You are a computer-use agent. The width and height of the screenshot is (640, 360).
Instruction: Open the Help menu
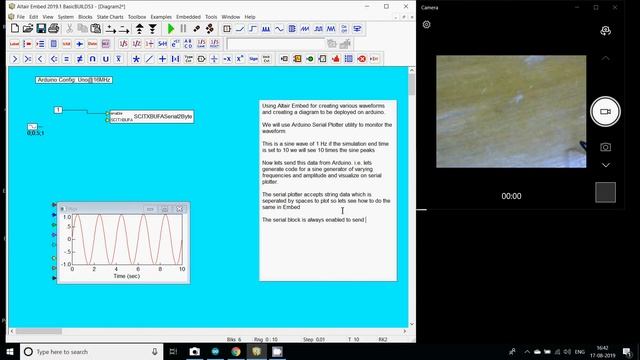pyautogui.click(x=250, y=17)
